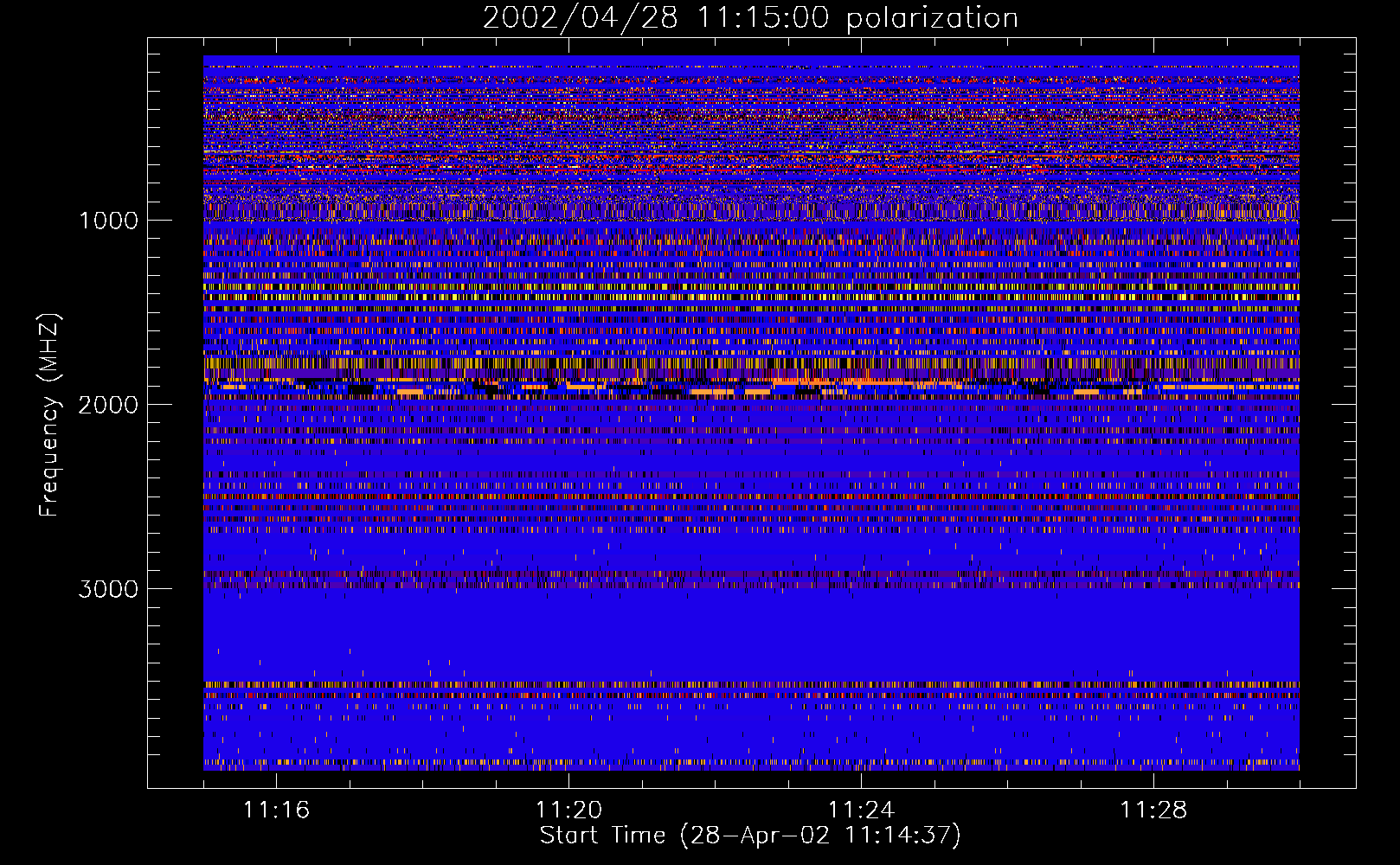Click the 1000 frequency tick label

click(109, 221)
